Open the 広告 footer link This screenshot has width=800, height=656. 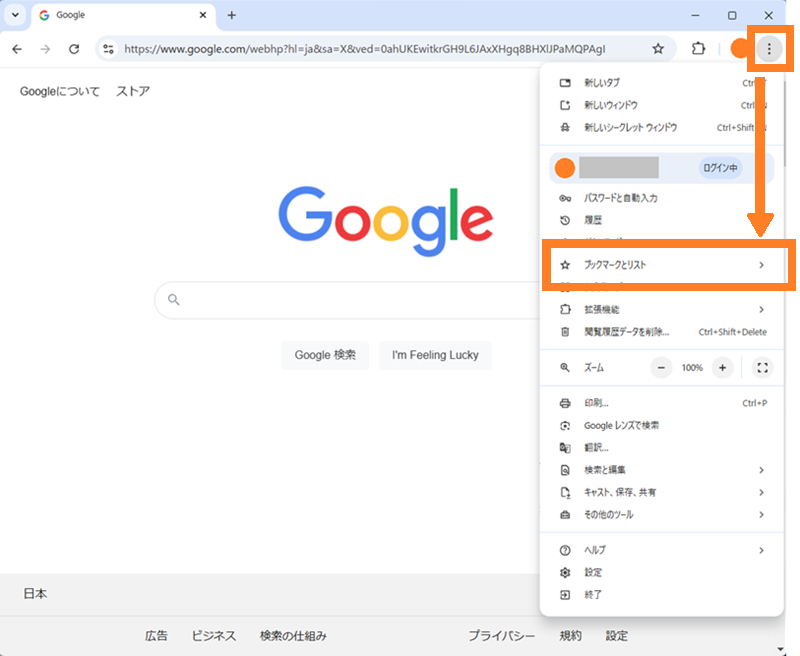156,636
